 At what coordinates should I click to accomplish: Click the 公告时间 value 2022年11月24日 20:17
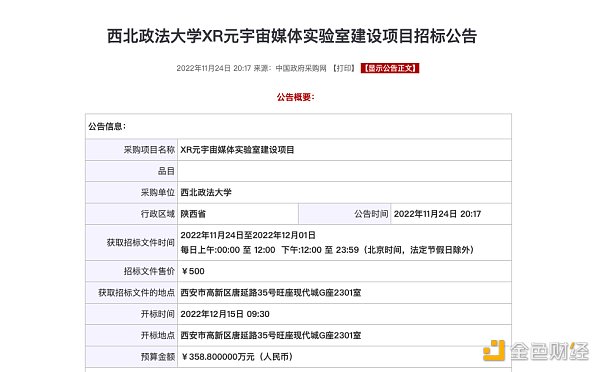coord(437,214)
